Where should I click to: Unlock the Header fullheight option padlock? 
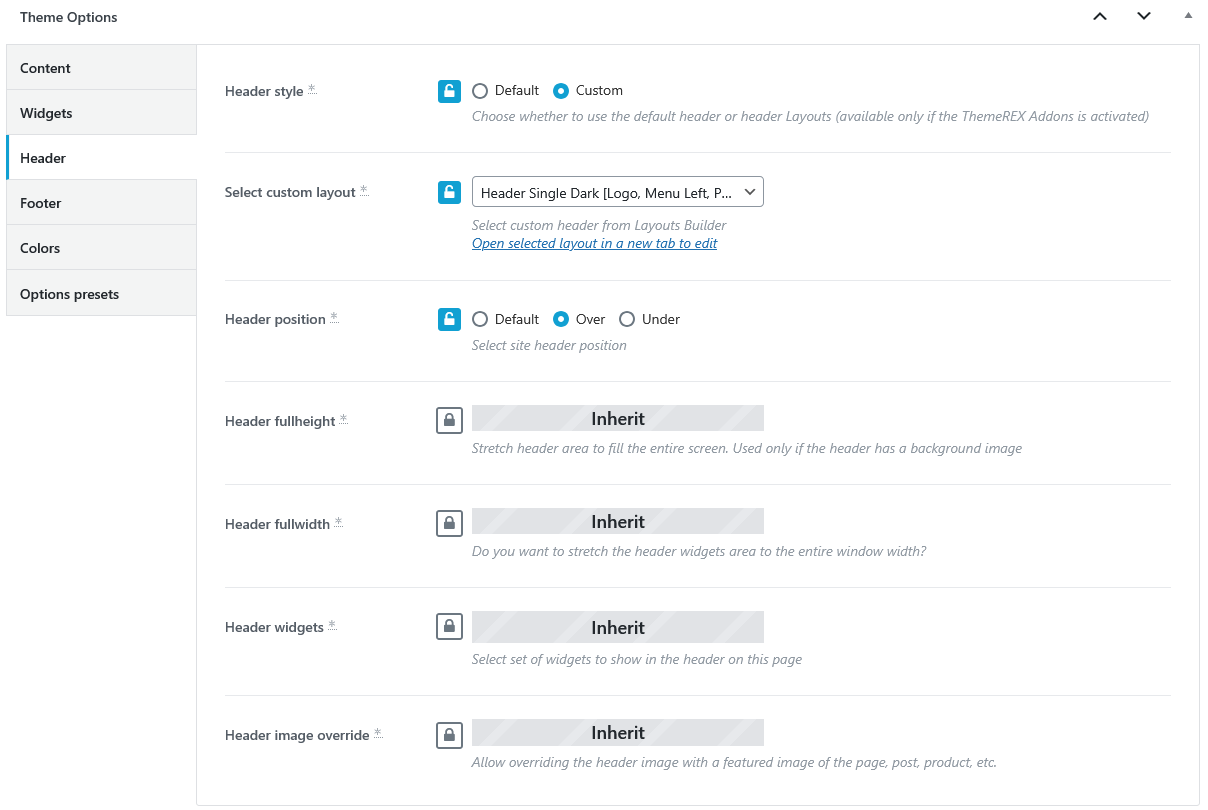pos(449,420)
